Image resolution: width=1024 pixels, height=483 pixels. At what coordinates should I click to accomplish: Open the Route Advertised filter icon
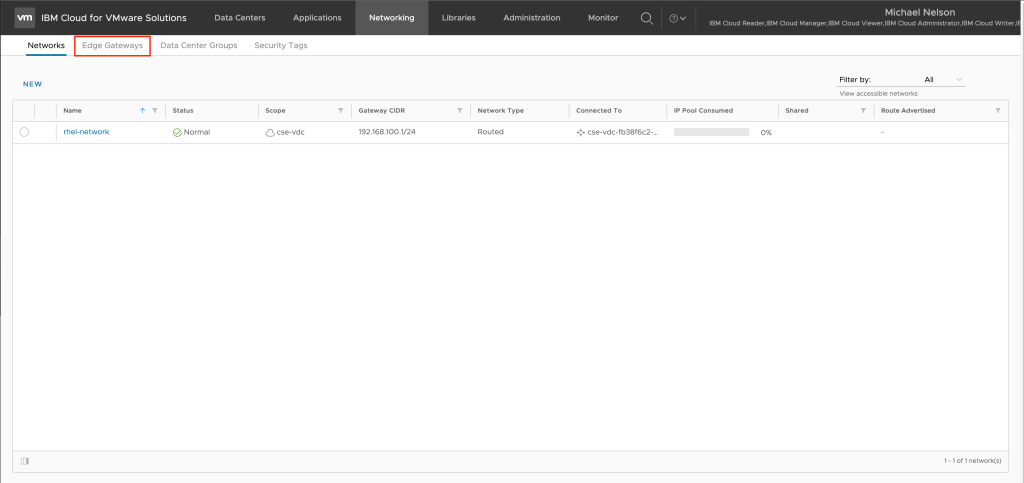(997, 110)
